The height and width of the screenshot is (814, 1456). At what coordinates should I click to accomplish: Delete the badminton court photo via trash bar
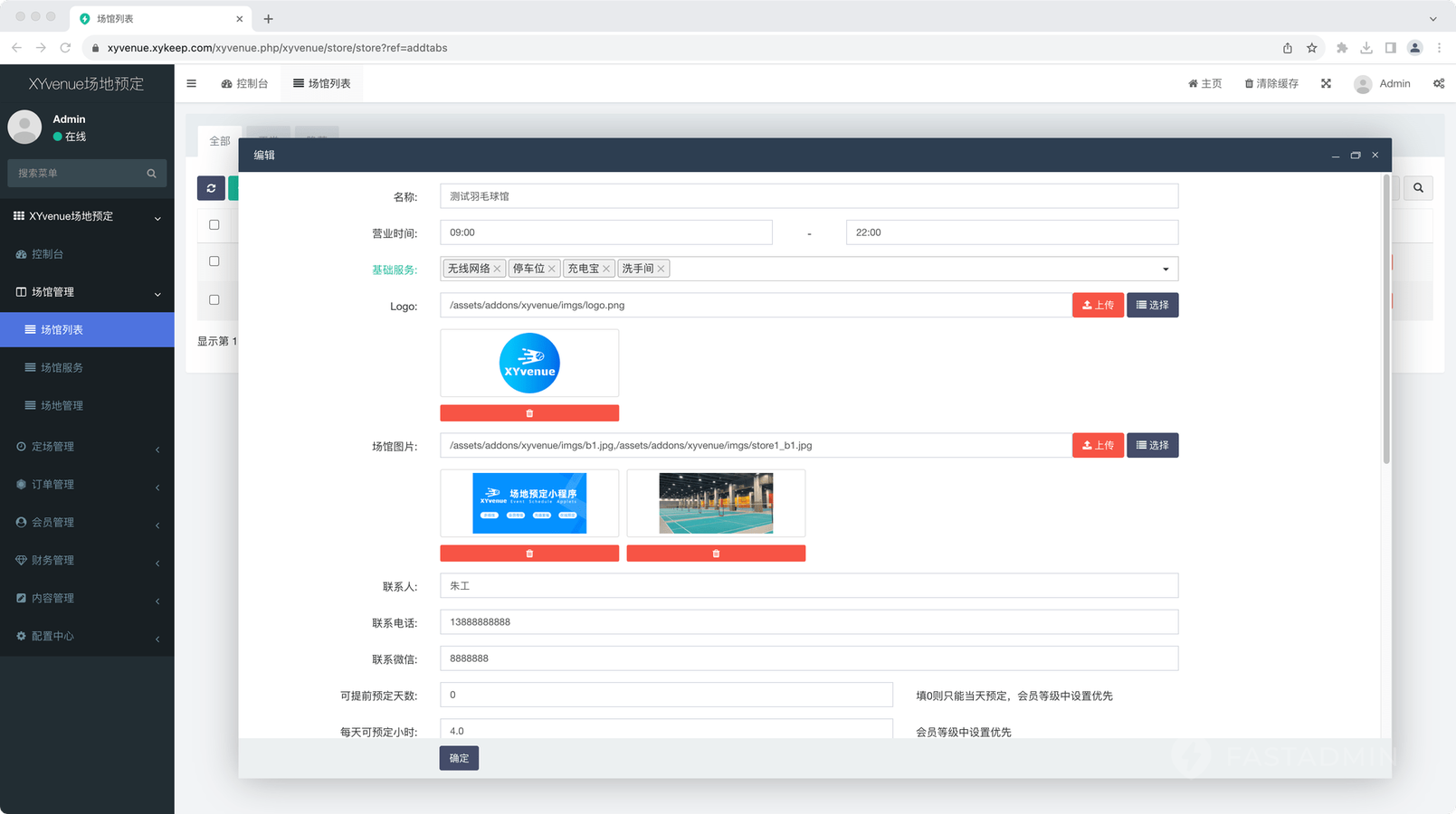click(716, 554)
